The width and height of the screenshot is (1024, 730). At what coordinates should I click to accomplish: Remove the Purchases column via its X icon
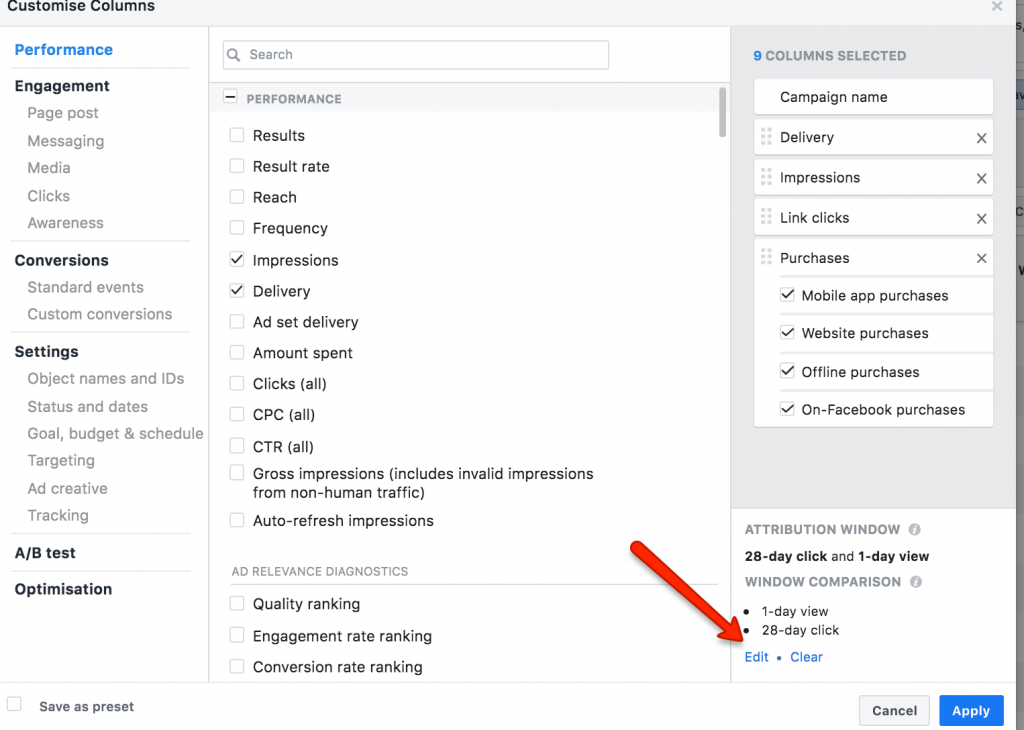pos(984,257)
